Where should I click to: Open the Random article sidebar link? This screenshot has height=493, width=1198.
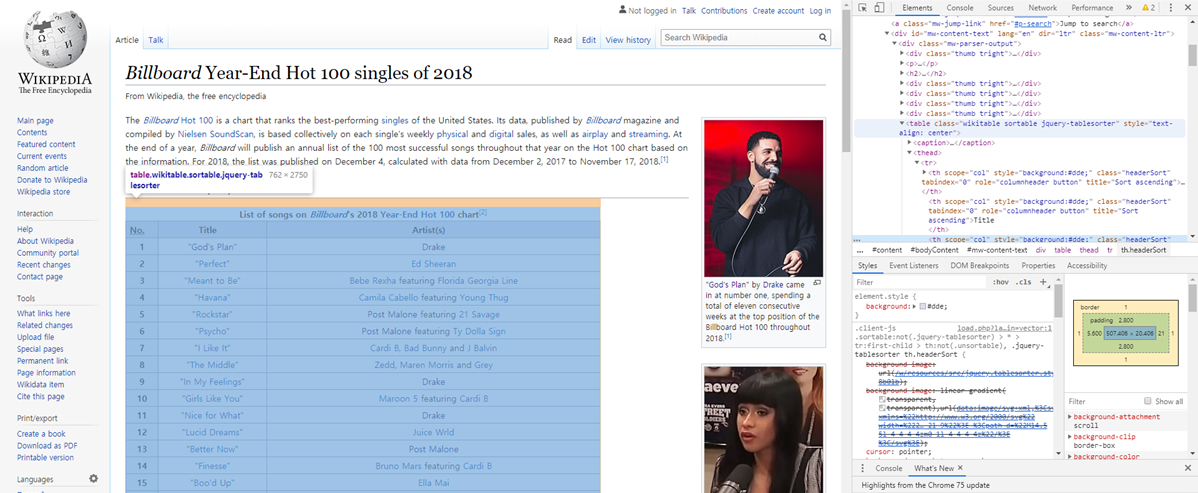43,168
